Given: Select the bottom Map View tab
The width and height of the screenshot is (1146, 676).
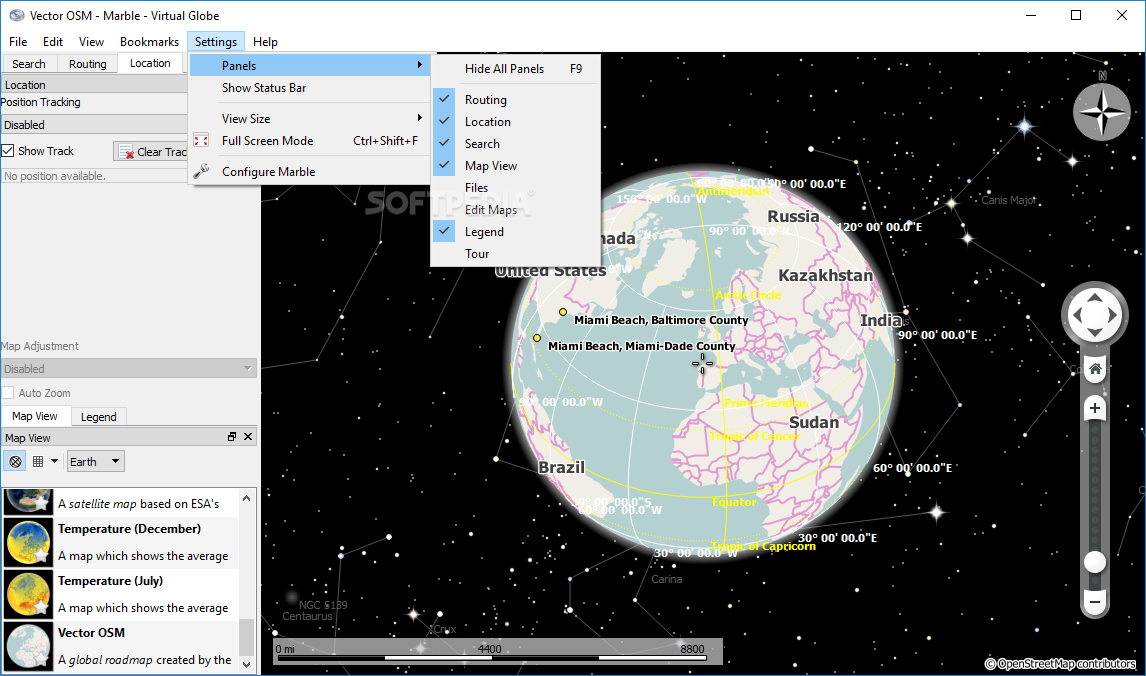Looking at the screenshot, I should point(34,416).
